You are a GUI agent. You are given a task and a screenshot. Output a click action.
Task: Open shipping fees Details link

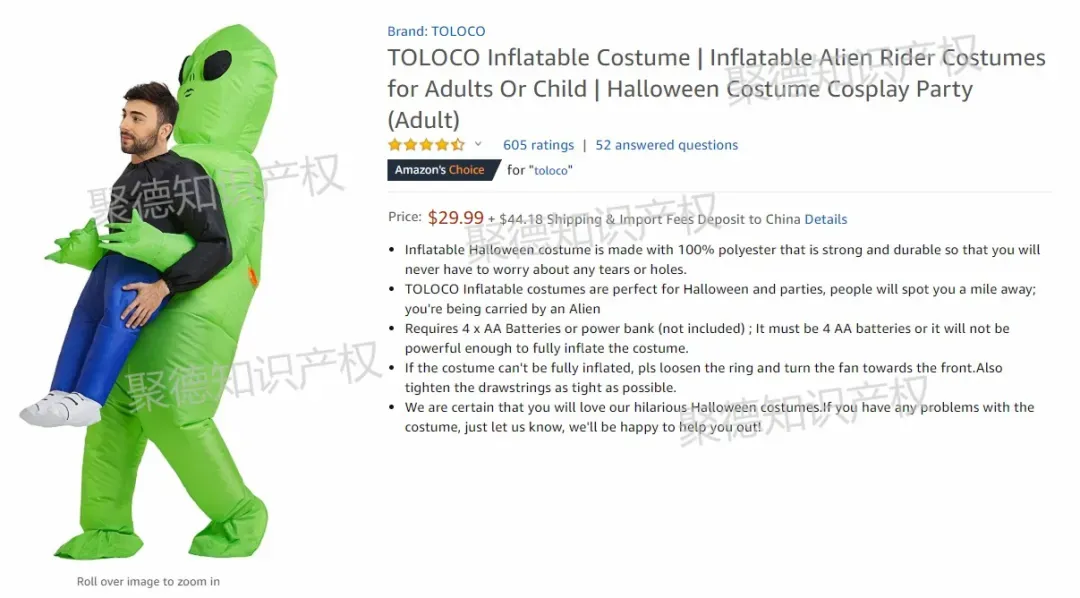click(826, 219)
